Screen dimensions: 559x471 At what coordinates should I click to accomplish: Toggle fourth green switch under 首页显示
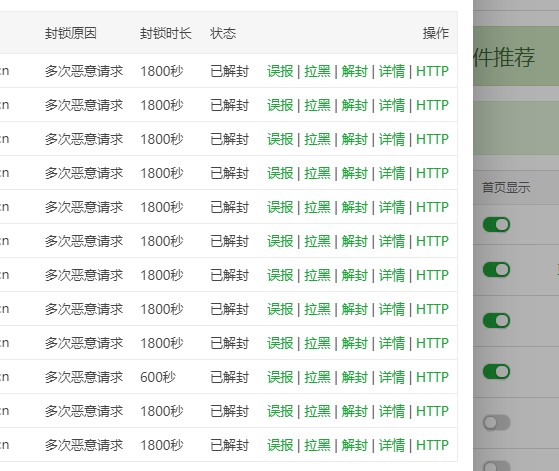click(x=496, y=372)
